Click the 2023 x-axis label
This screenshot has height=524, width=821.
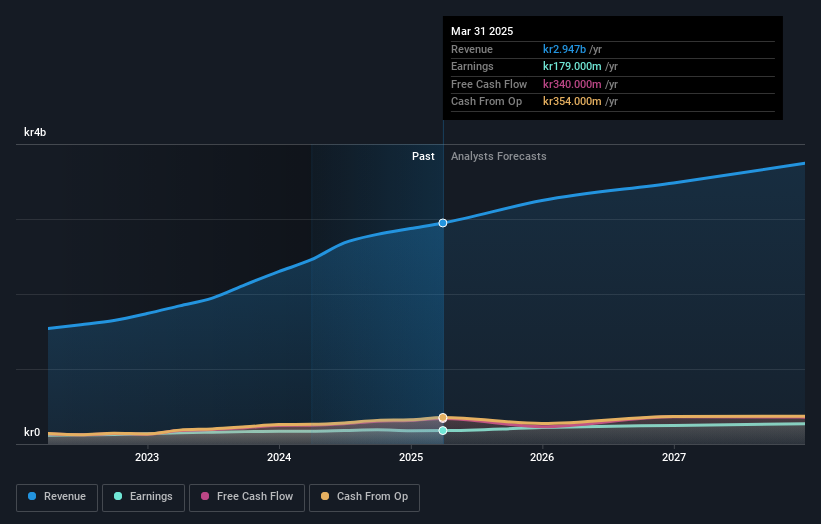click(147, 457)
